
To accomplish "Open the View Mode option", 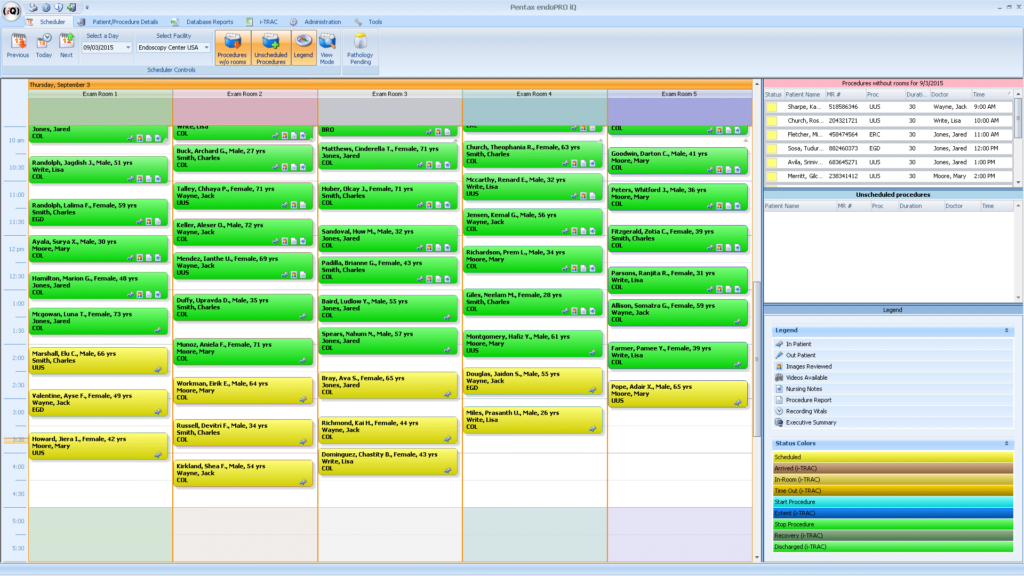I will [x=327, y=47].
